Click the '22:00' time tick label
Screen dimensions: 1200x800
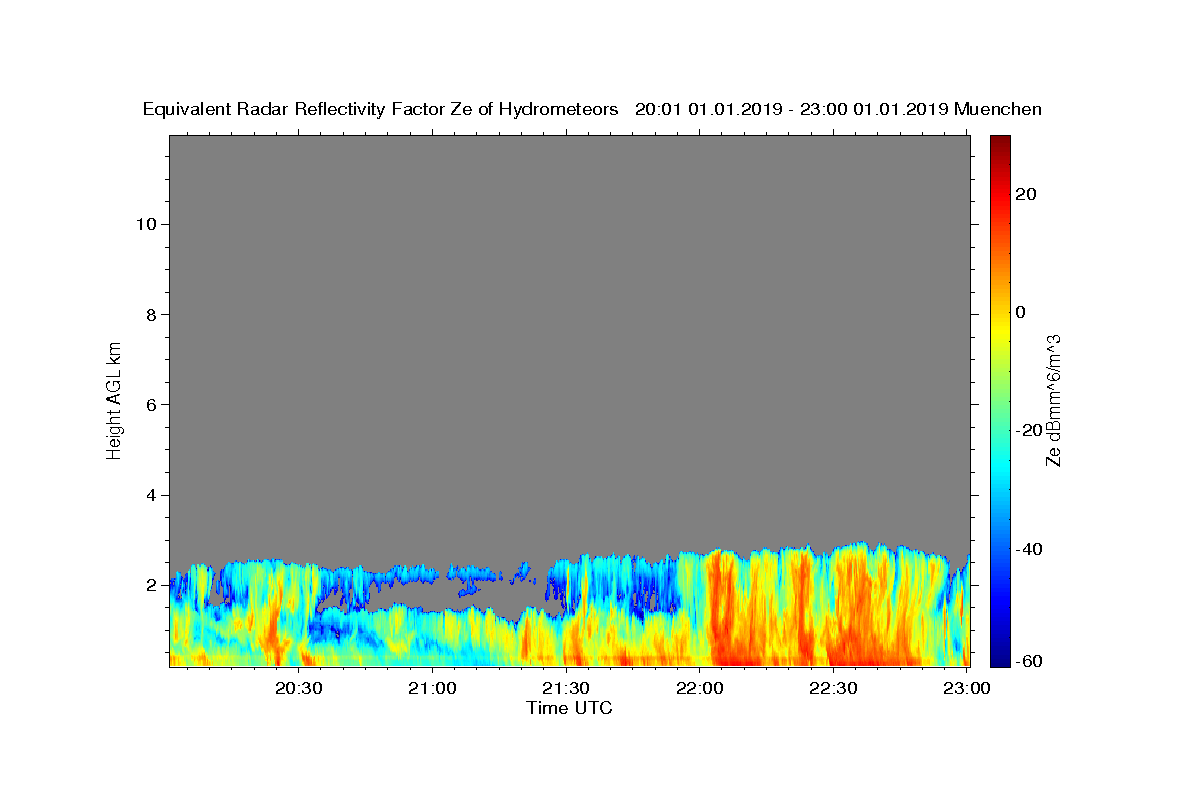pyautogui.click(x=700, y=688)
